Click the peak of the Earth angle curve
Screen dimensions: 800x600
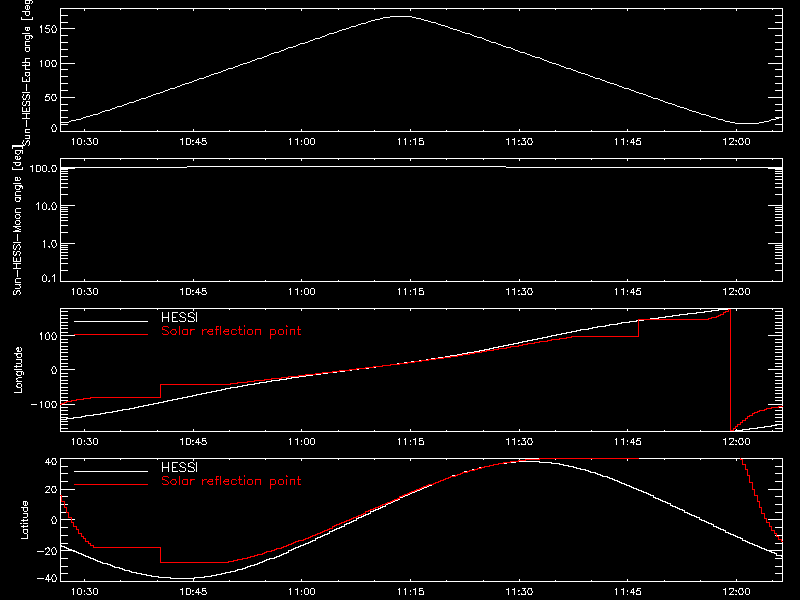(402, 16)
